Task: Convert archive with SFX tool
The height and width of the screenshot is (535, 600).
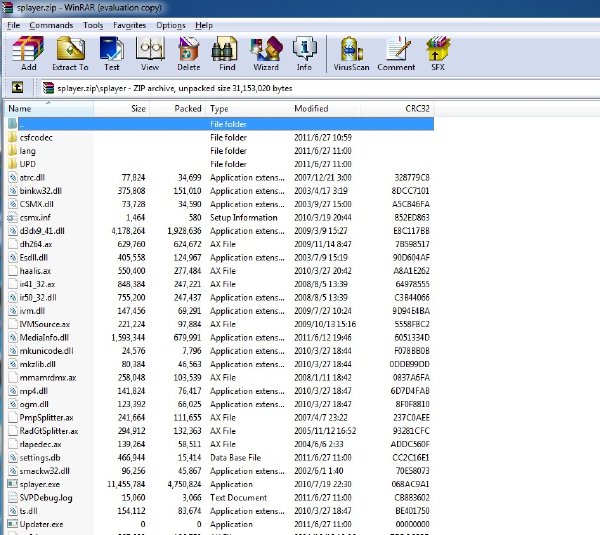Action: [438, 49]
